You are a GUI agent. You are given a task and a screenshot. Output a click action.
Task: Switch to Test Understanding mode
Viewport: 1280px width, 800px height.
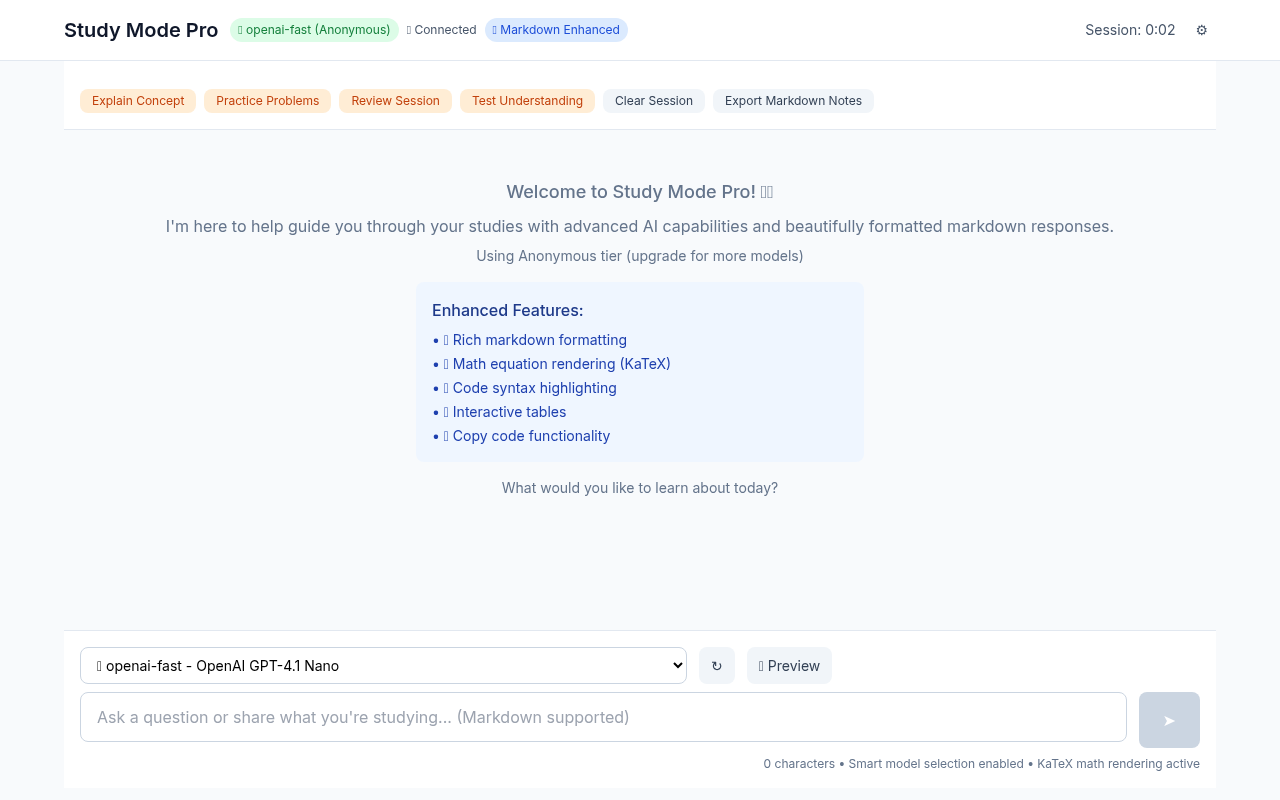coord(527,101)
